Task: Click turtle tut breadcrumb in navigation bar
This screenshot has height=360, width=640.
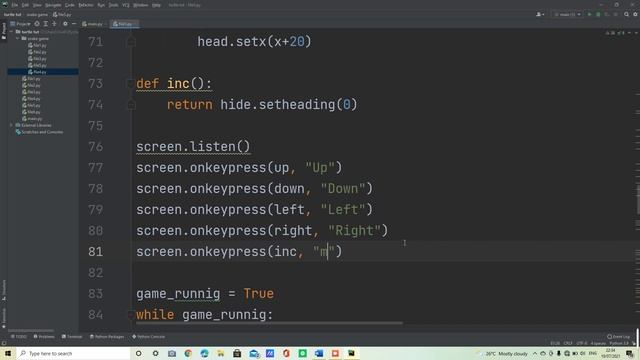Action: tap(13, 14)
